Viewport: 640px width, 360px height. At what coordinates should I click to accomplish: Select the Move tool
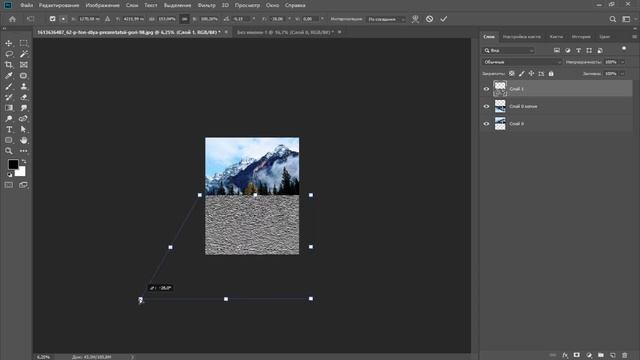(x=9, y=43)
